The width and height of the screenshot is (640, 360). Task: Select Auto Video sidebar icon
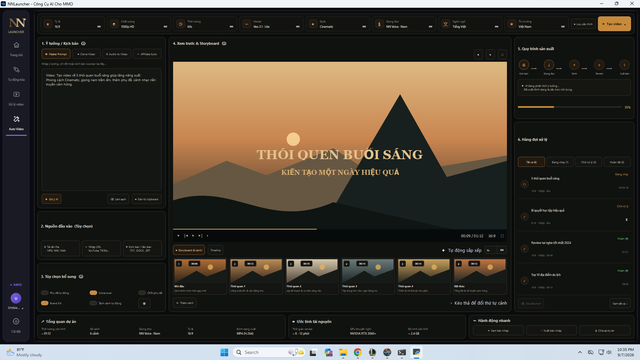tap(16, 119)
